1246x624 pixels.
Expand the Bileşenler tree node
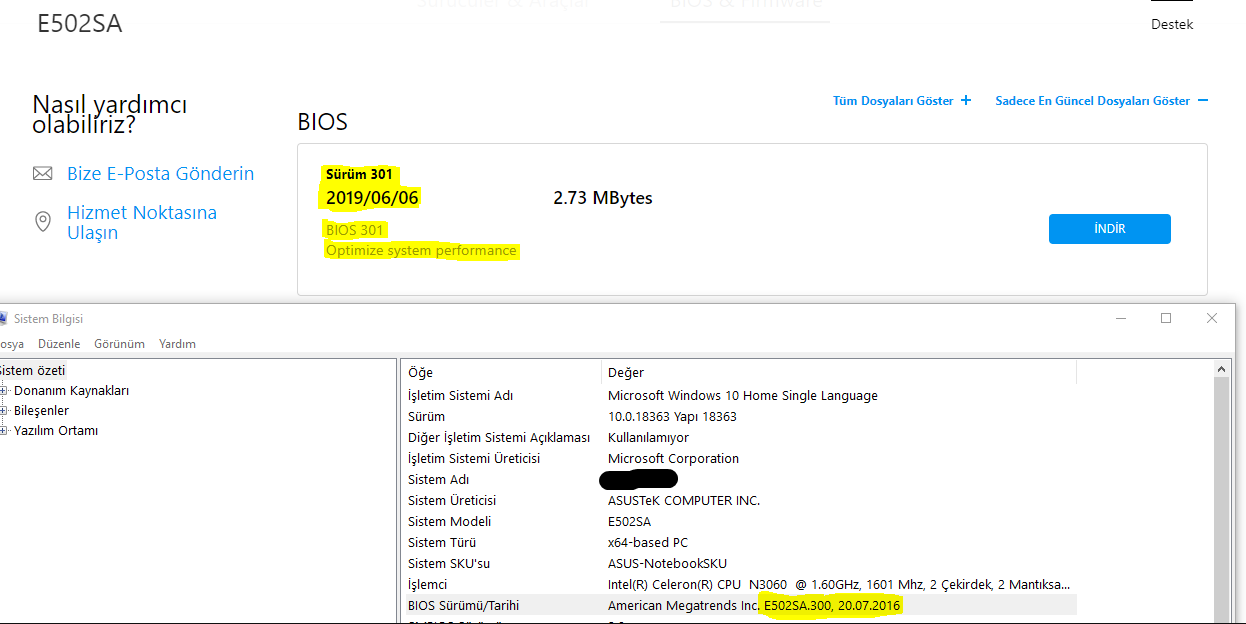(5, 411)
